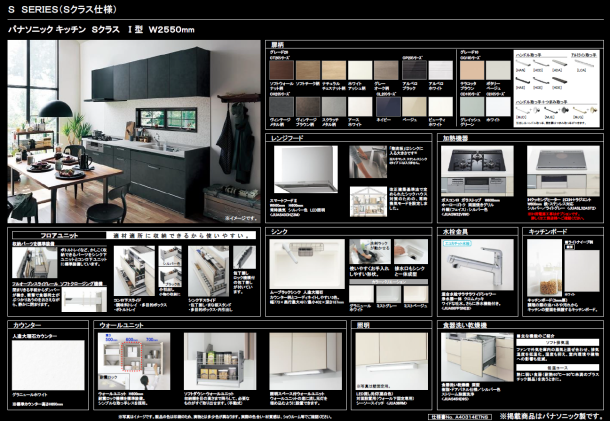Click the キッチンボード section heading
Screen dimensions: 610x421
click(548, 232)
